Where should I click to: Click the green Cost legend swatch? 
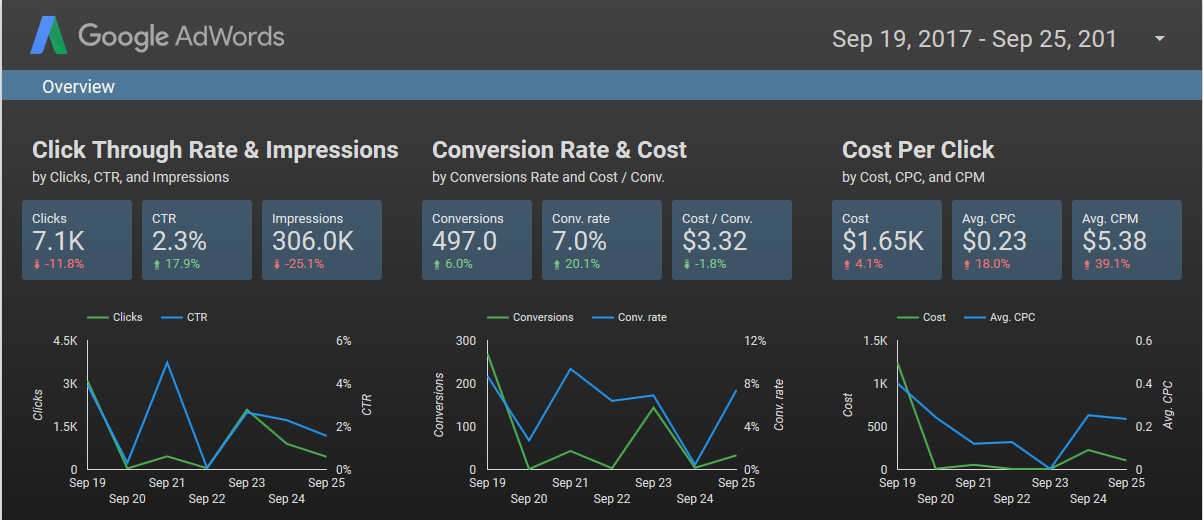(908, 317)
